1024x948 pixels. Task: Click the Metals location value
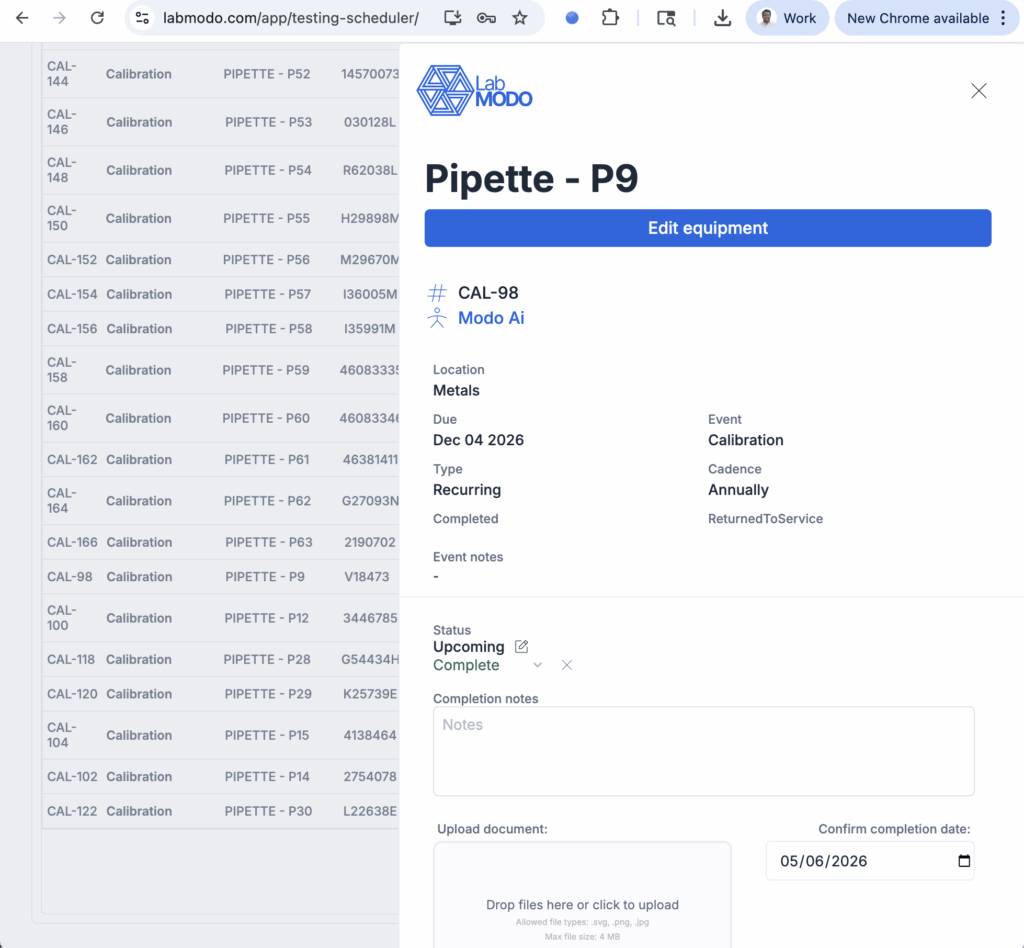click(x=456, y=390)
